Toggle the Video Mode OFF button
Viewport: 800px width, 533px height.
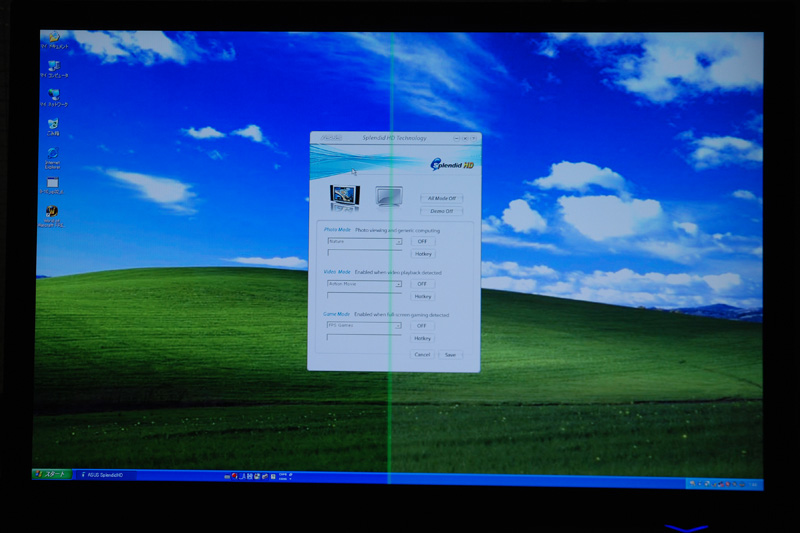422,284
